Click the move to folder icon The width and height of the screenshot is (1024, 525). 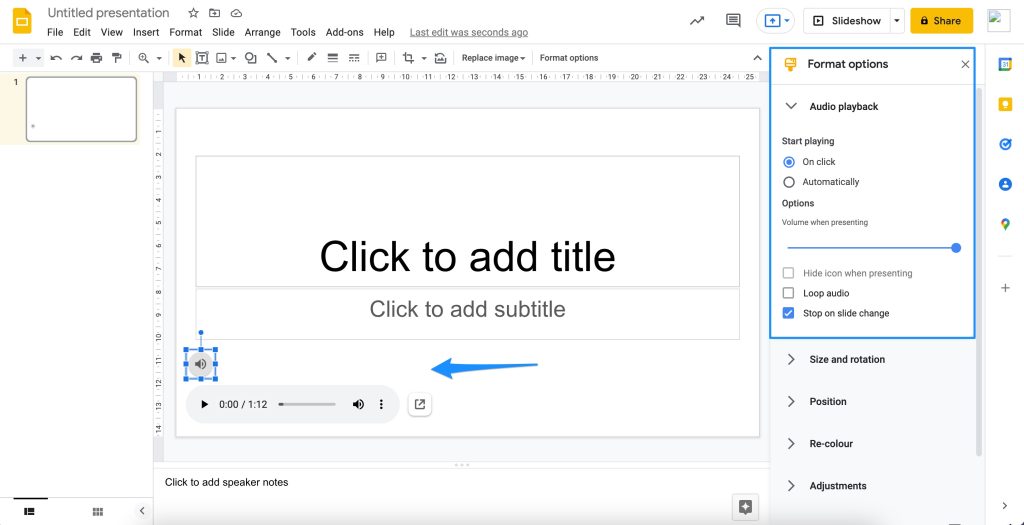pyautogui.click(x=215, y=13)
